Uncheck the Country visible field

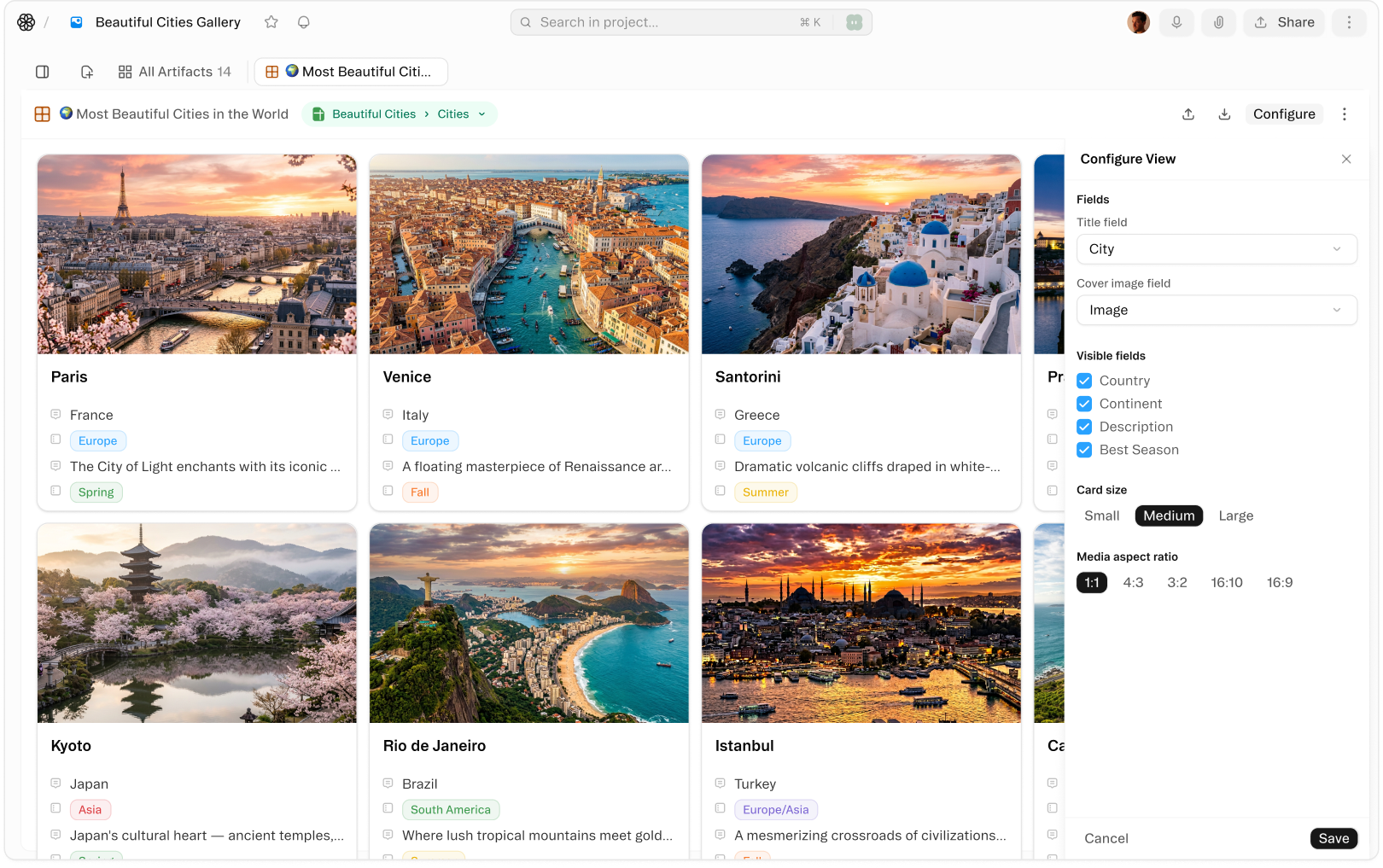click(x=1084, y=381)
